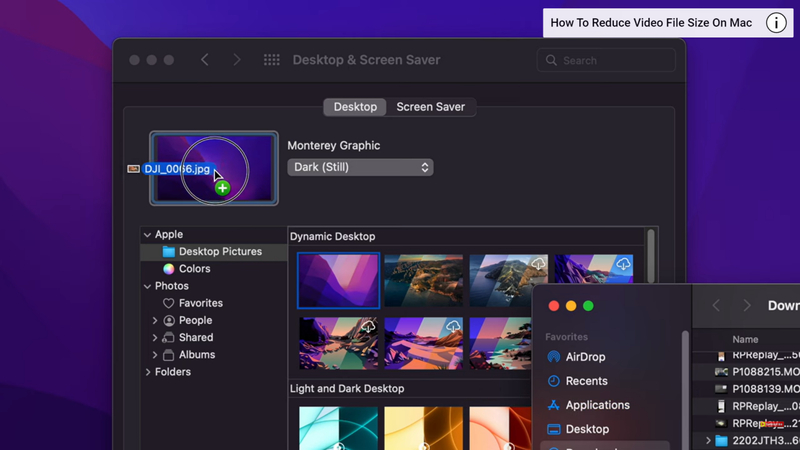
Task: Open Recents in Finder sidebar
Action: tap(586, 381)
